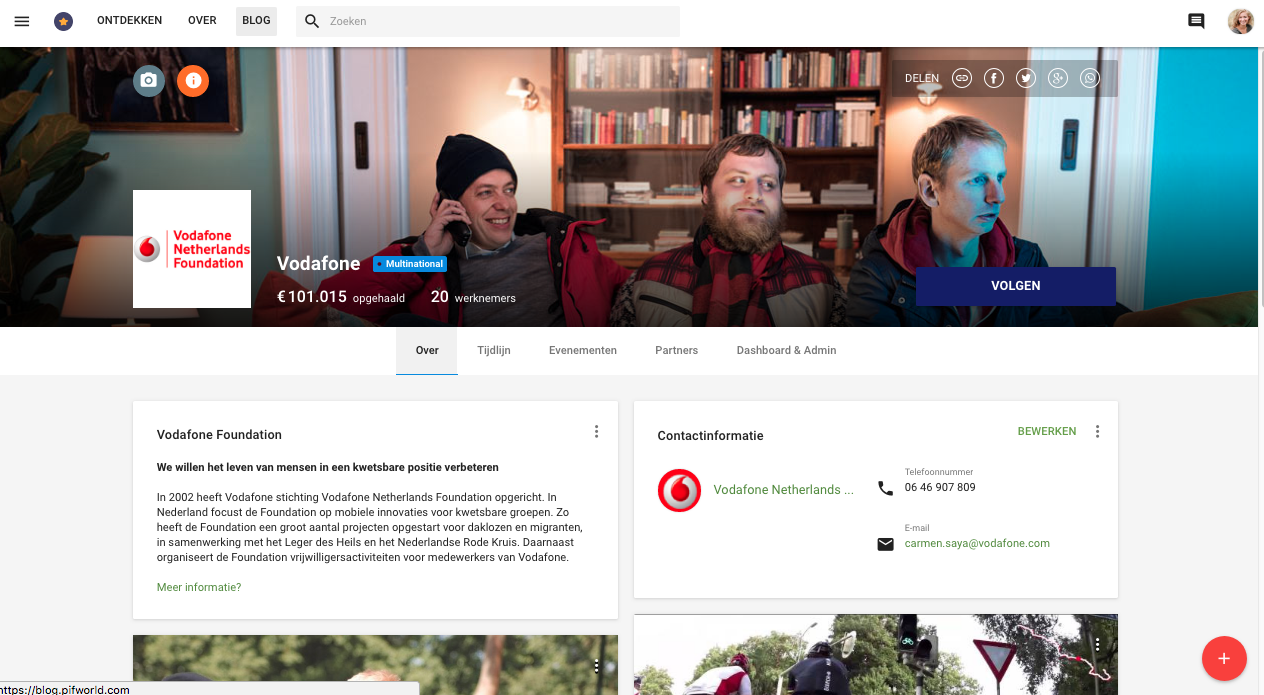This screenshot has height=695, width=1264.
Task: Click the email envelope icon
Action: tap(885, 544)
